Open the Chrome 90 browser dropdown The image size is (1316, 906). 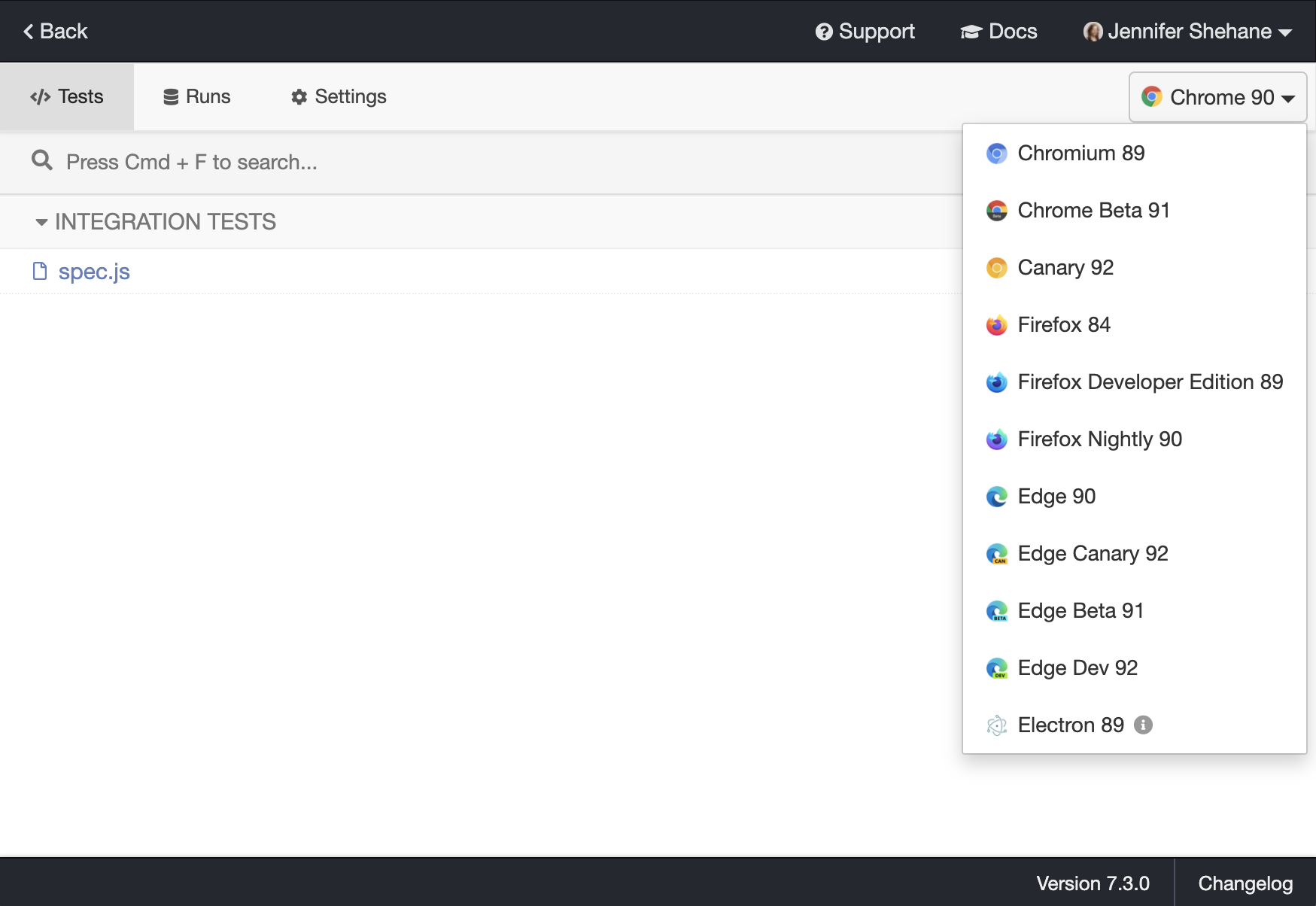(x=1217, y=97)
